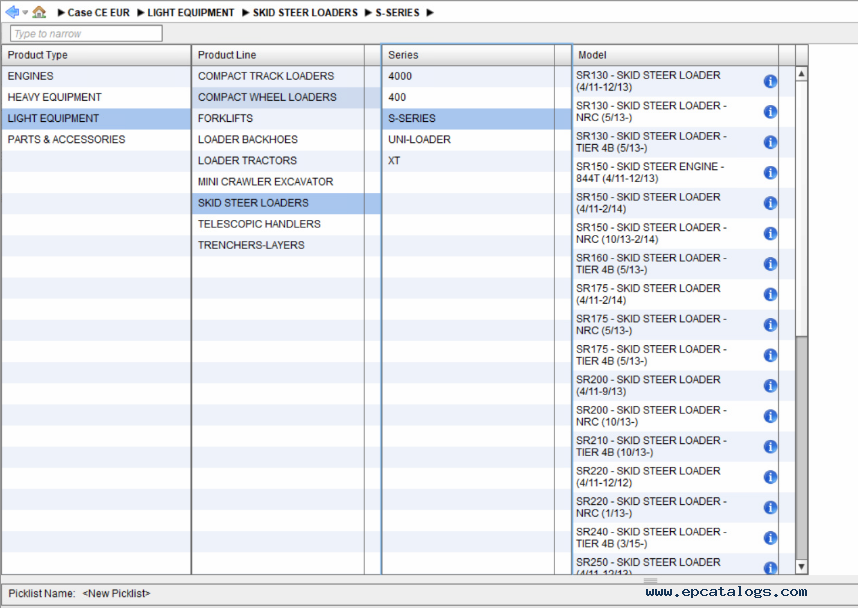The width and height of the screenshot is (858, 608).
Task: Select TELESCOPIC HANDLERS product line
Action: pos(286,224)
